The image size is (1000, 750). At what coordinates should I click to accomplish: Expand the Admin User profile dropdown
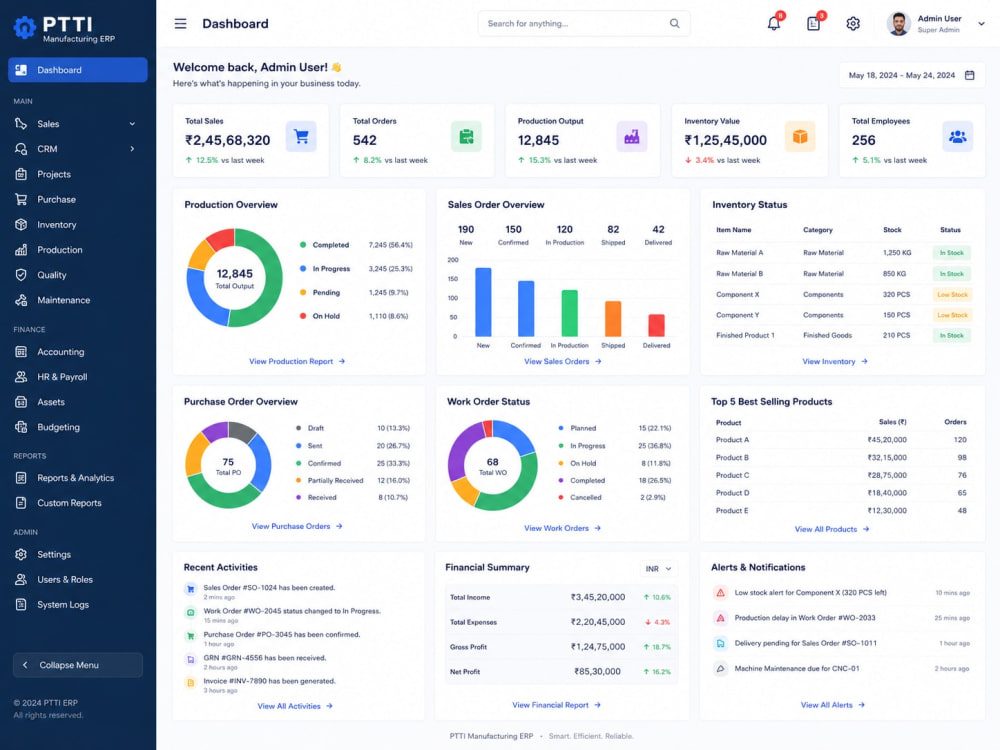[981, 24]
